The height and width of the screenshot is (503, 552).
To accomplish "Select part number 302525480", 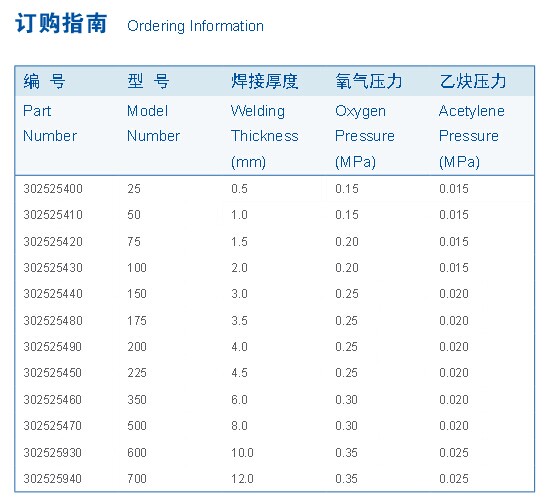I will pyautogui.click(x=53, y=321).
